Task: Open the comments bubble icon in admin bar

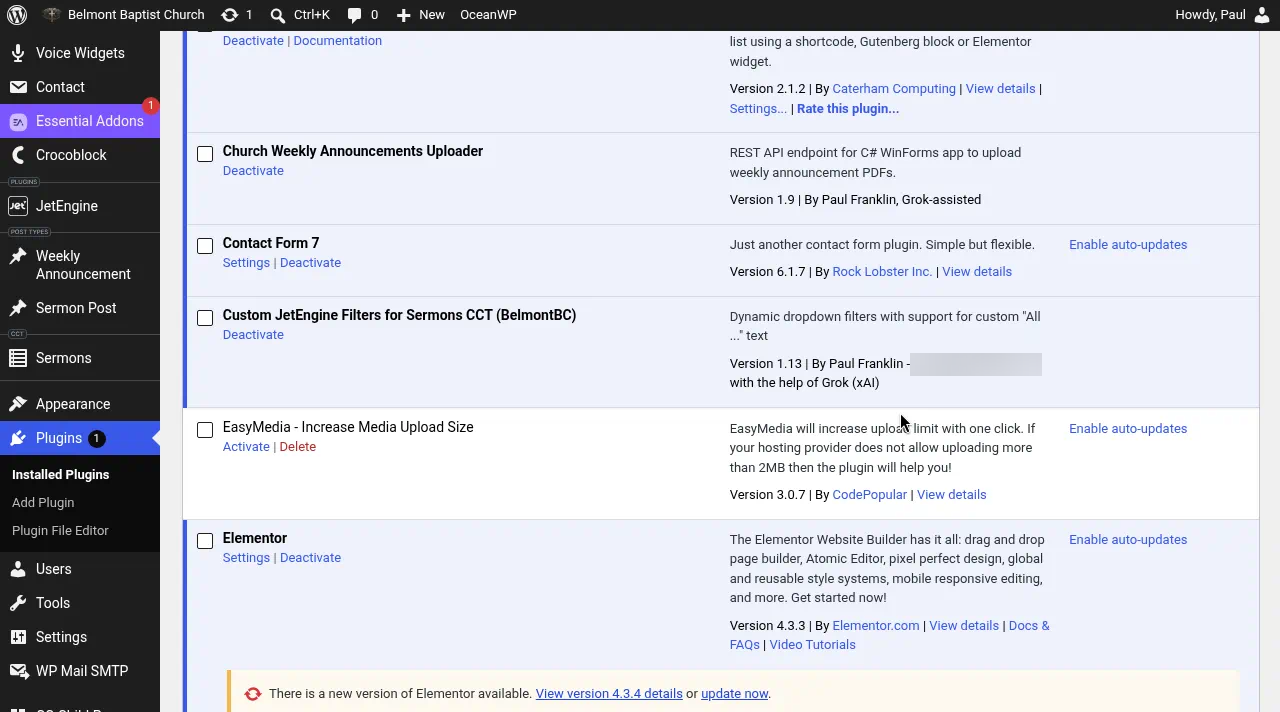Action: 355,15
